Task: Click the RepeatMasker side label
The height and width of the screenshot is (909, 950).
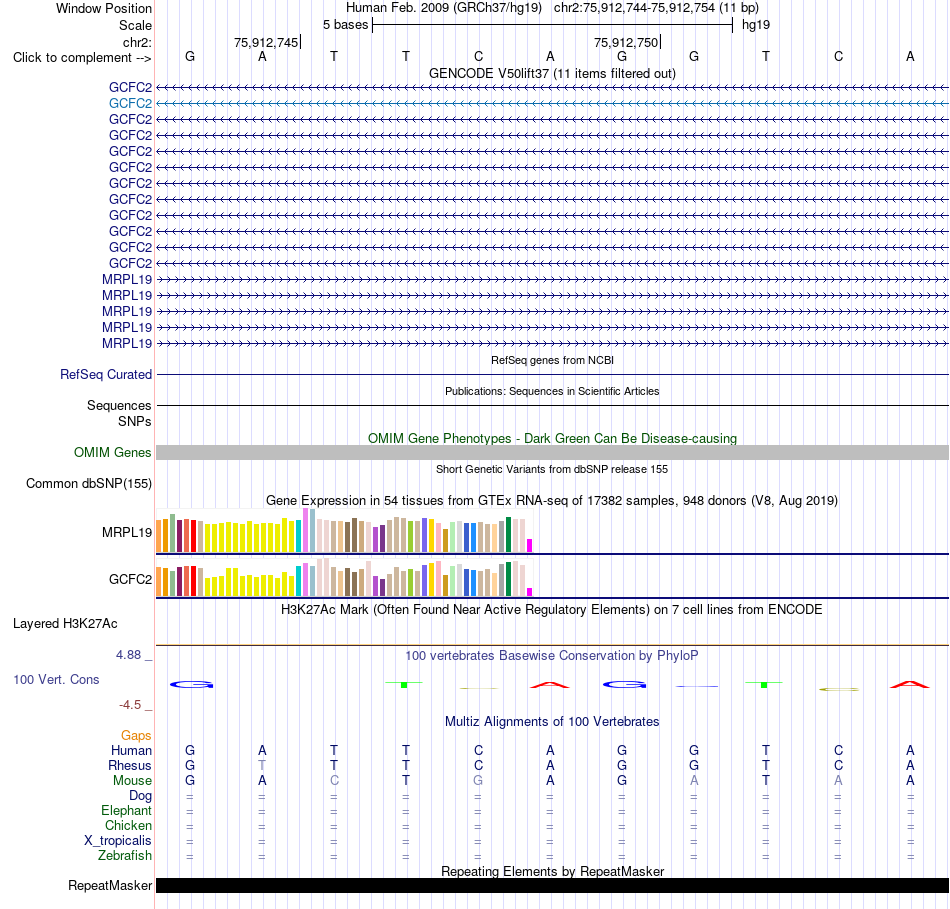Action: [x=110, y=886]
